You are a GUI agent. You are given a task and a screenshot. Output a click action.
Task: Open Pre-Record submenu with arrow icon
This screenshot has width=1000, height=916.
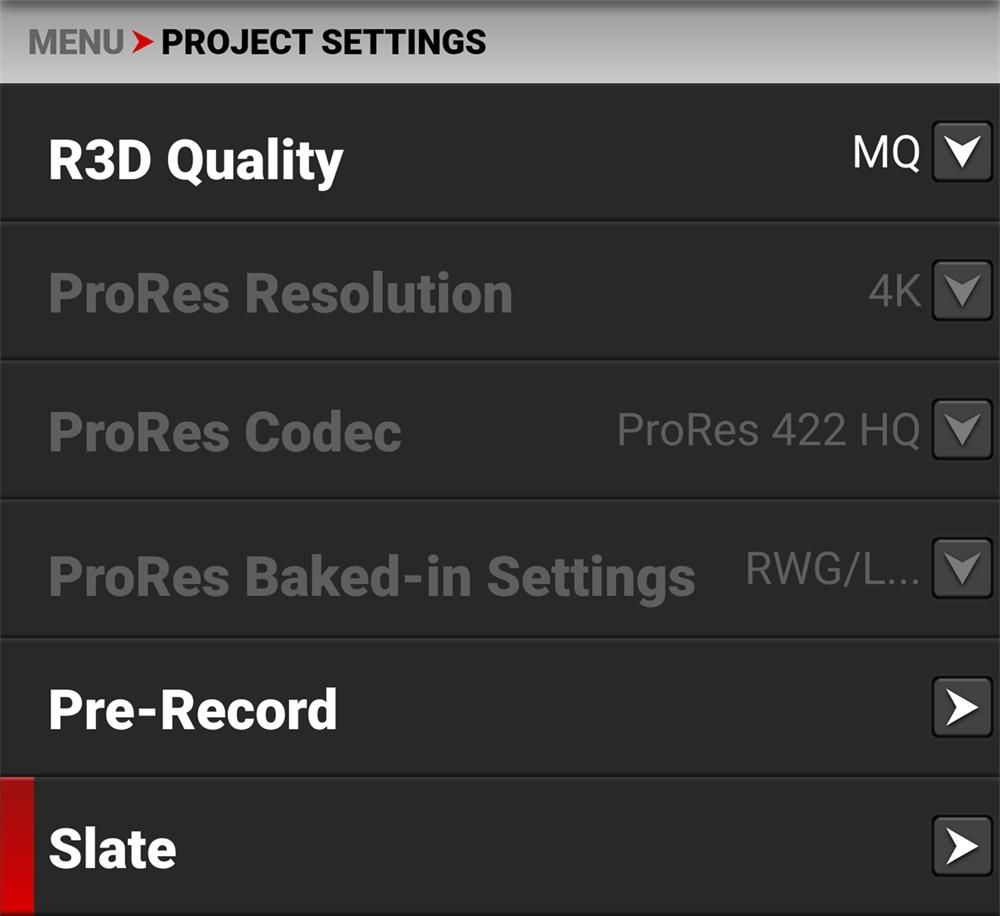pos(961,708)
